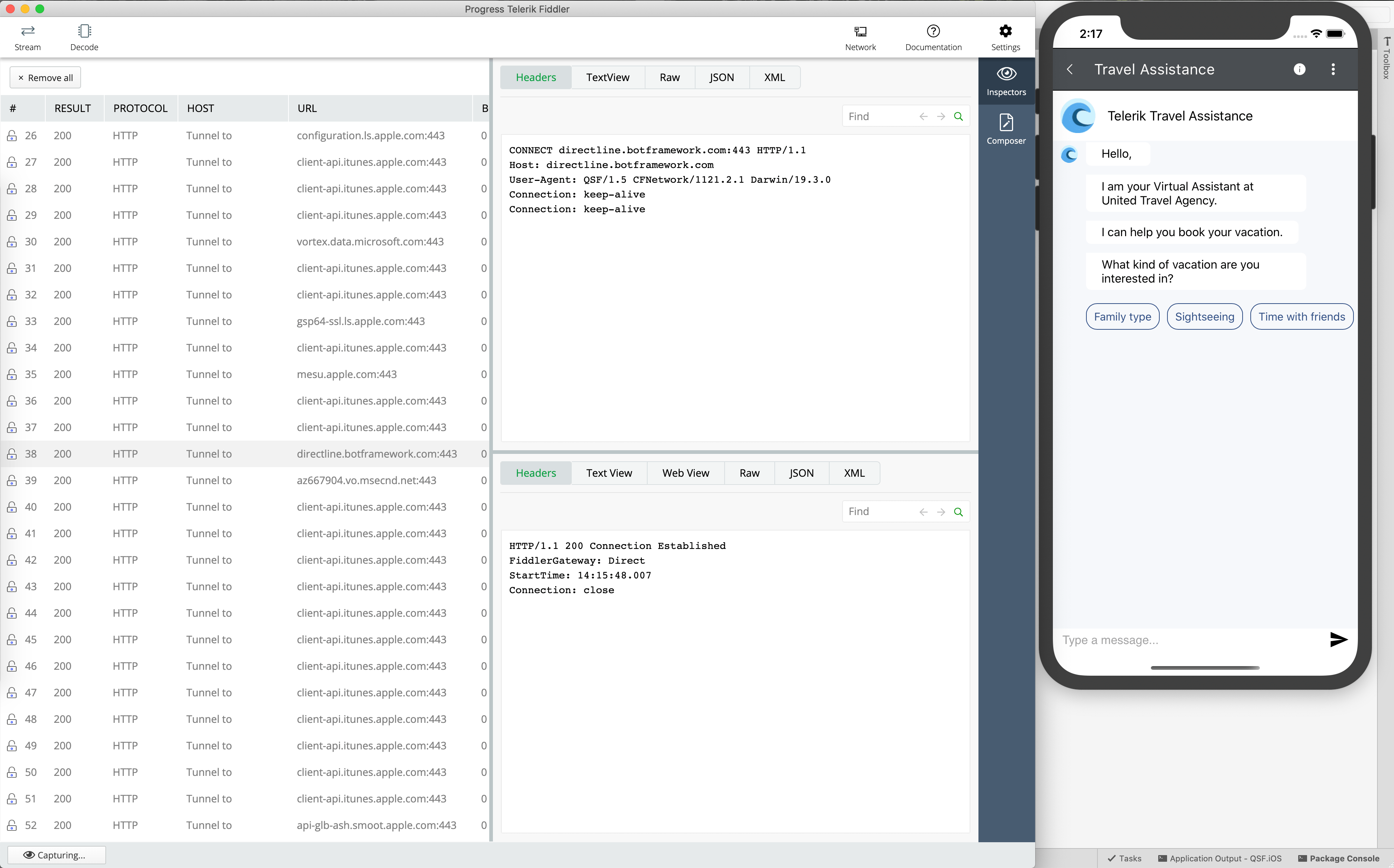Click the response Find next arrow
The image size is (1394, 868).
point(941,512)
